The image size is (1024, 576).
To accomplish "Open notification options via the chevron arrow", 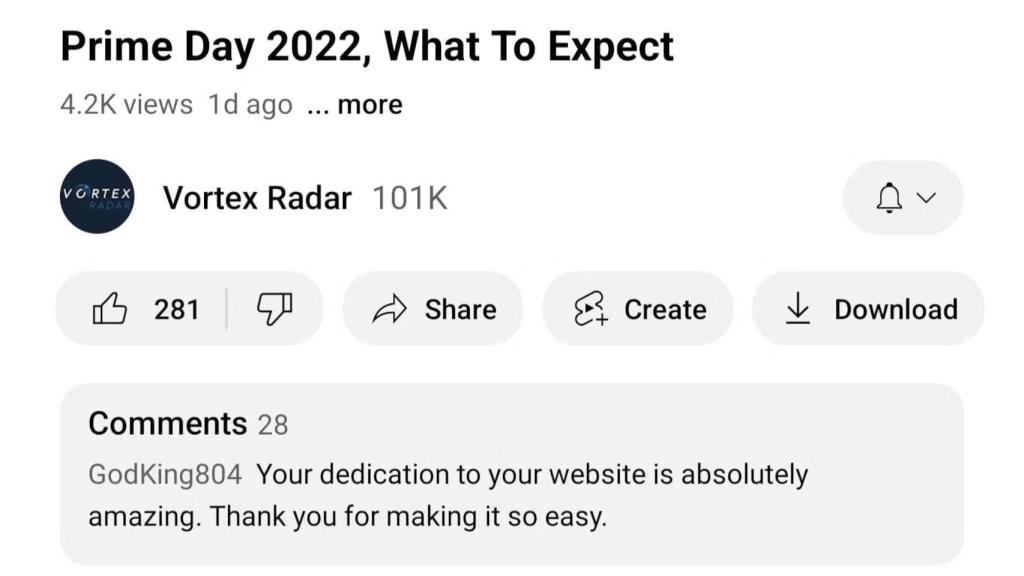I will (x=926, y=198).
